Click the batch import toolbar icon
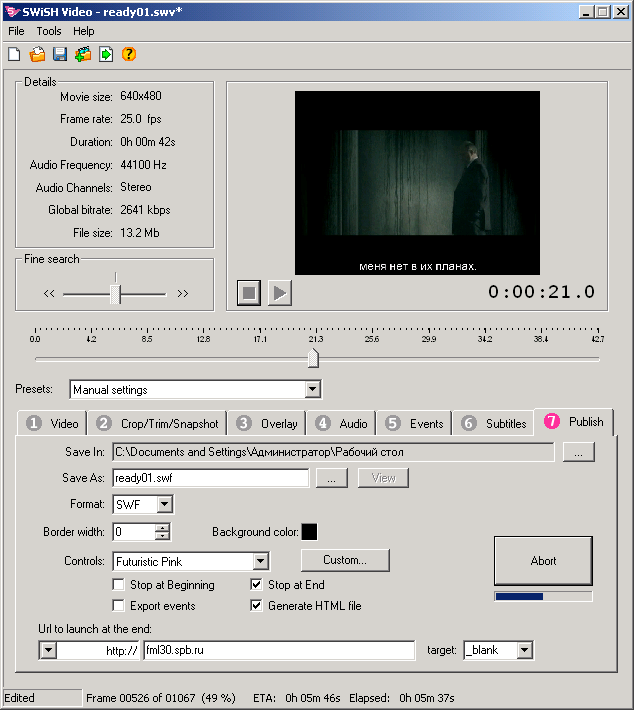Image resolution: width=634 pixels, height=710 pixels. click(x=83, y=54)
